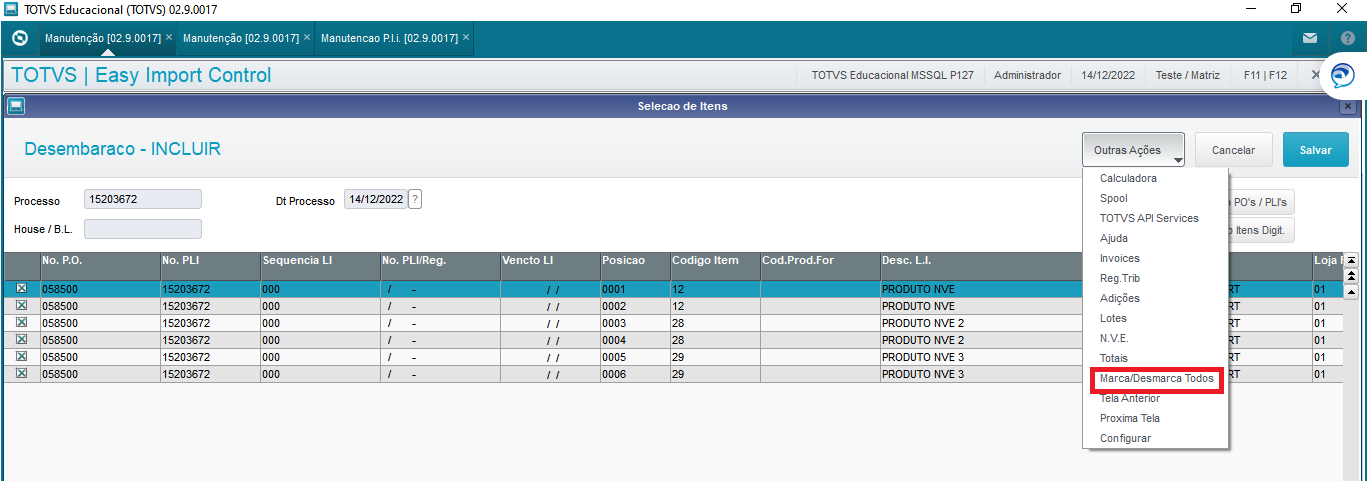1369x490 pixels.
Task: Close the Selecao de Itens dialog
Action: pyautogui.click(x=1347, y=106)
